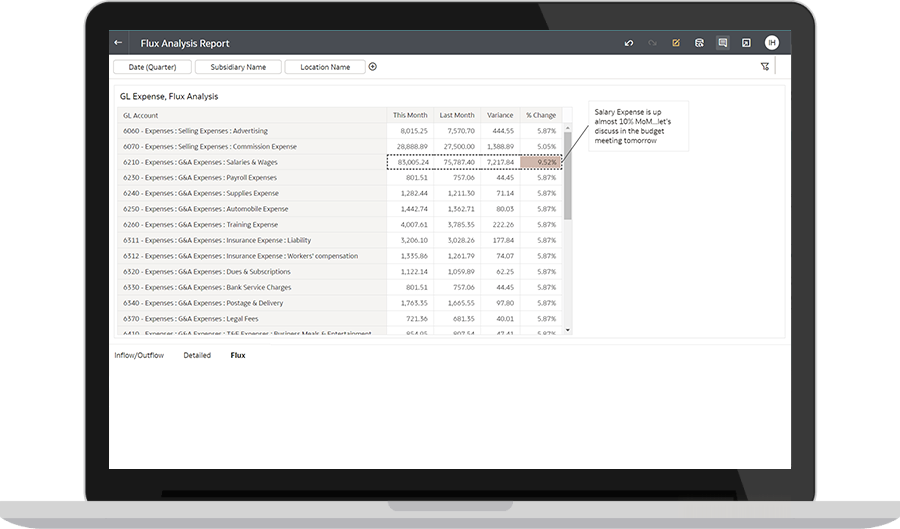
Task: Click the 7,570.70 Last Month value
Action: pyautogui.click(x=461, y=131)
